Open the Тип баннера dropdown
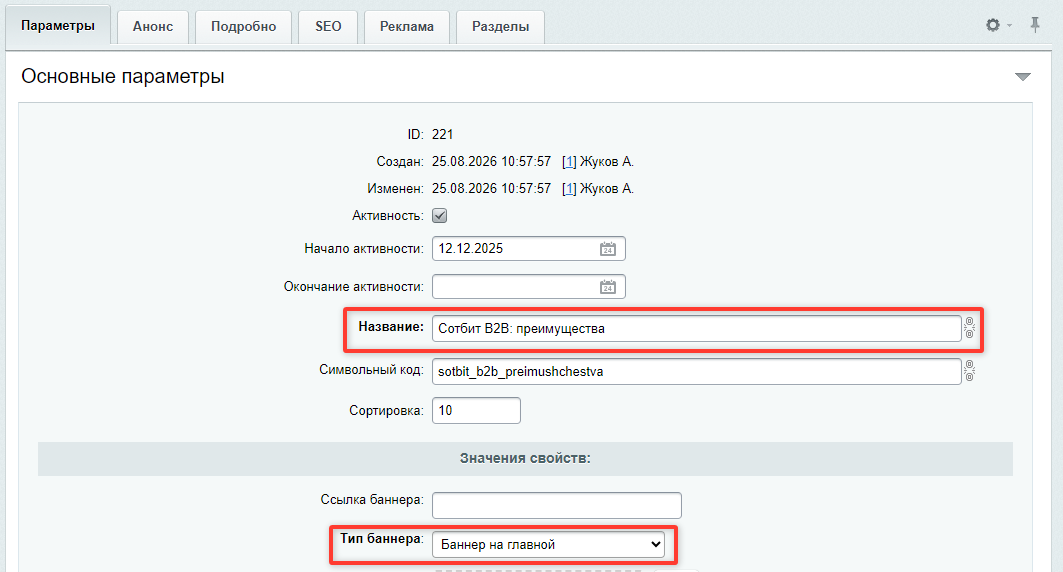This screenshot has width=1063, height=572. pos(548,544)
